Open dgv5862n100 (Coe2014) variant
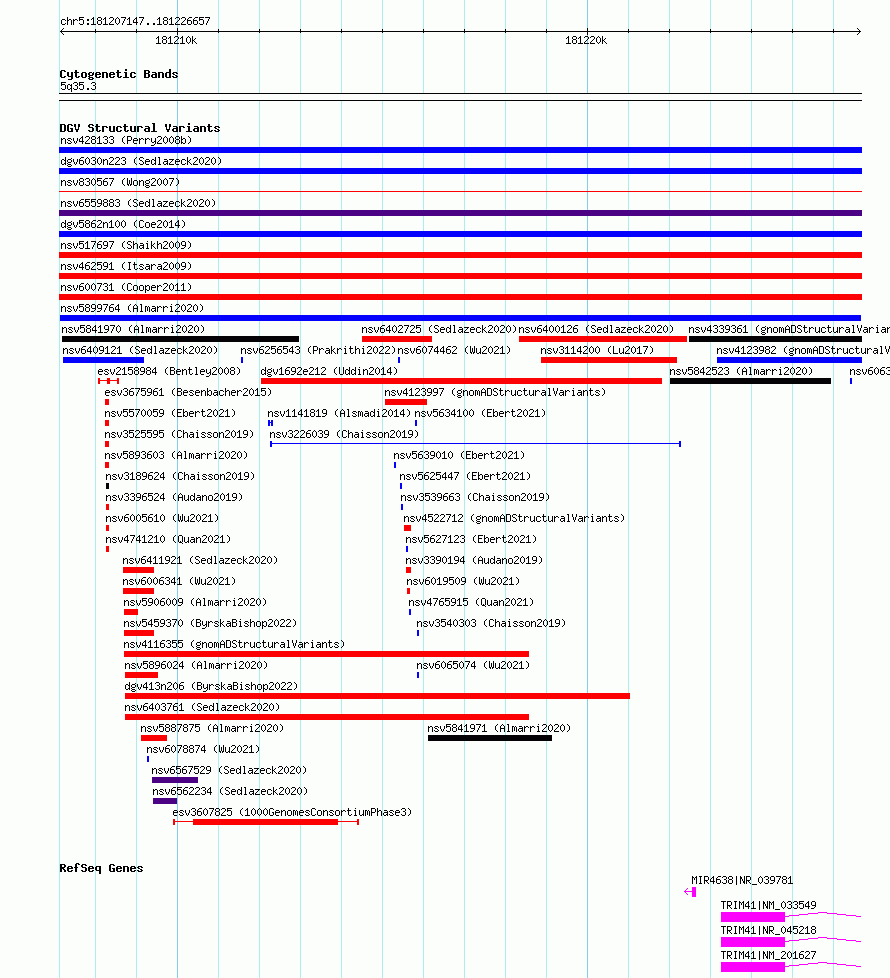The height and width of the screenshot is (978, 890). point(123,225)
